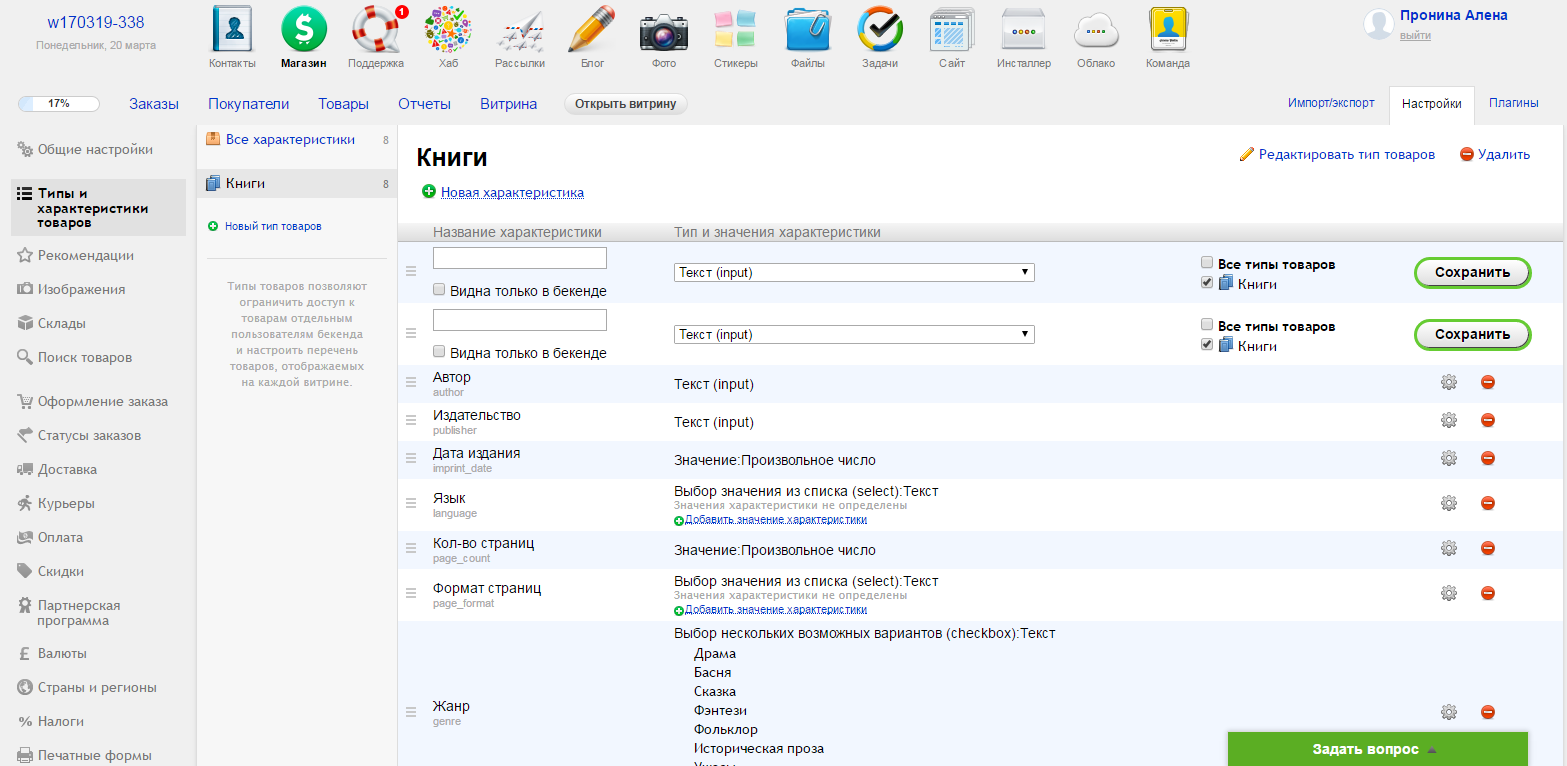Enable first 'Видна только в бекенде' checkbox
This screenshot has width=1567, height=766.
tap(440, 290)
